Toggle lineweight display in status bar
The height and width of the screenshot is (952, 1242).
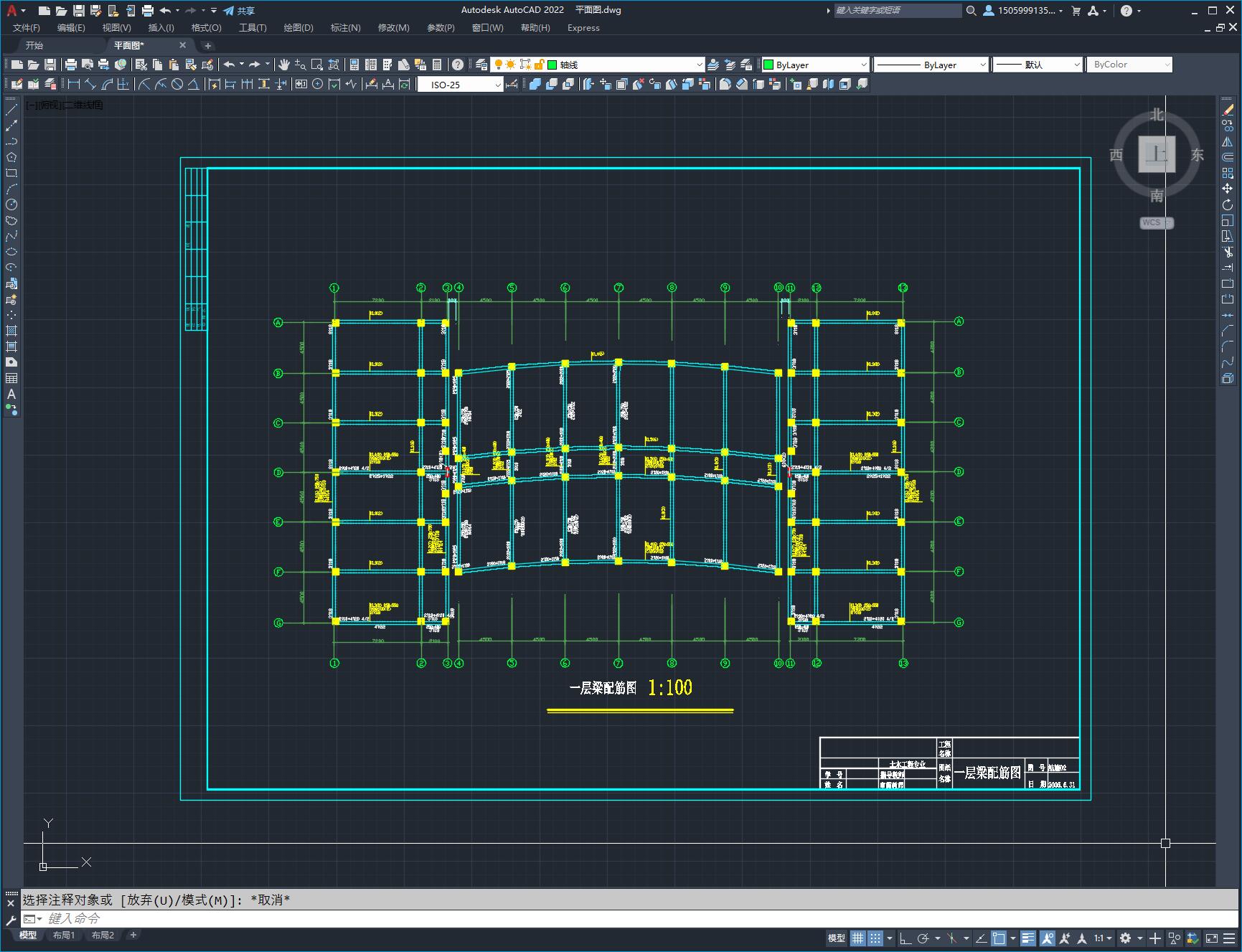coord(1028,938)
